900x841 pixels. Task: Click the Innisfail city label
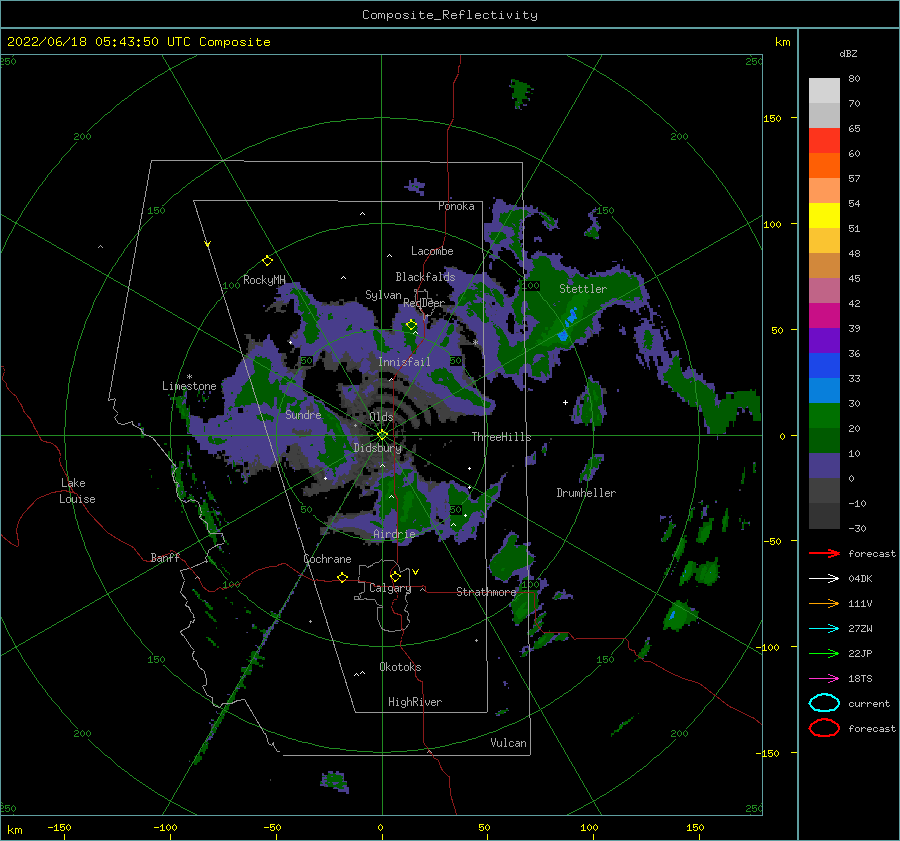point(404,362)
